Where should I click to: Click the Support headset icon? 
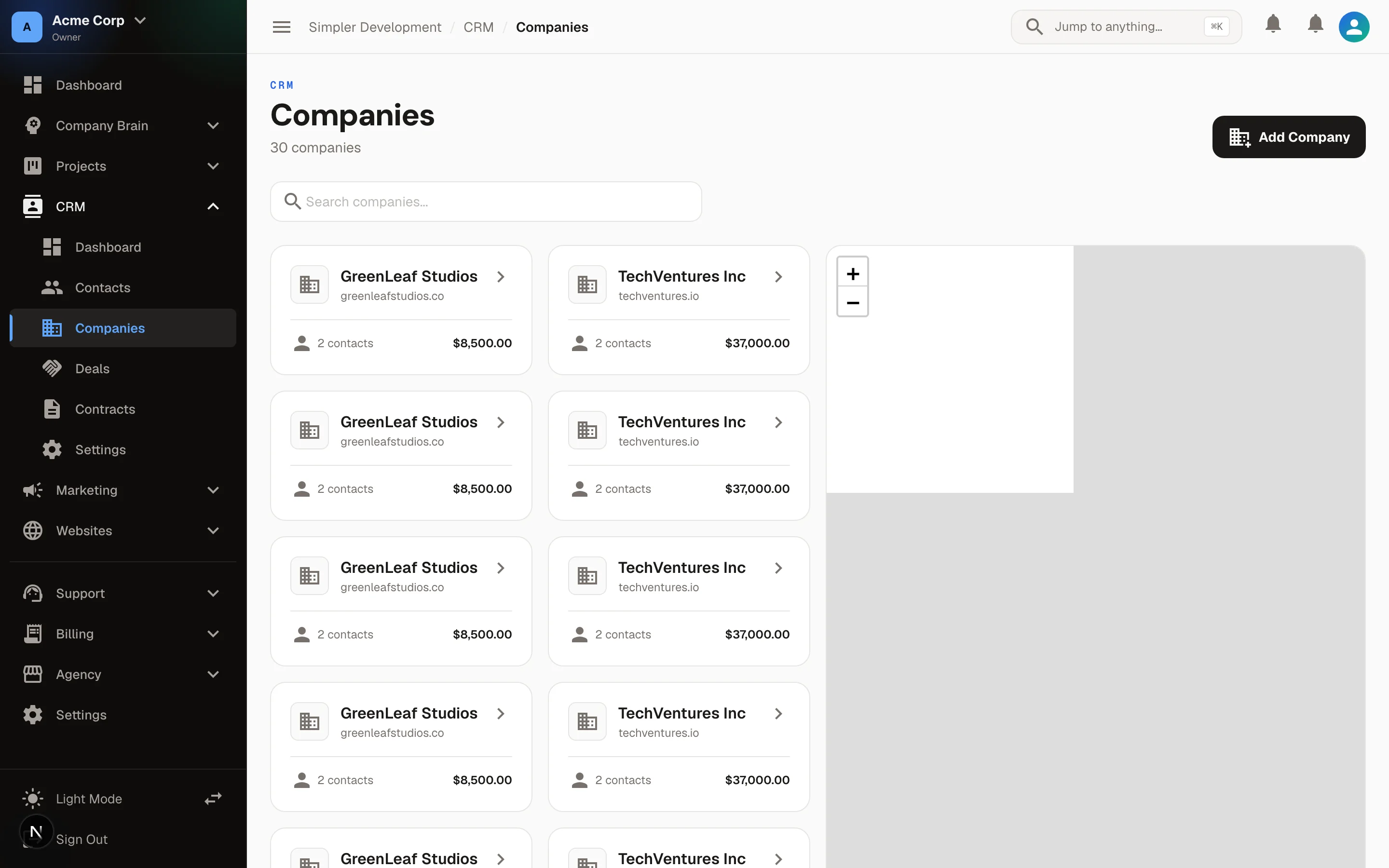click(33, 593)
